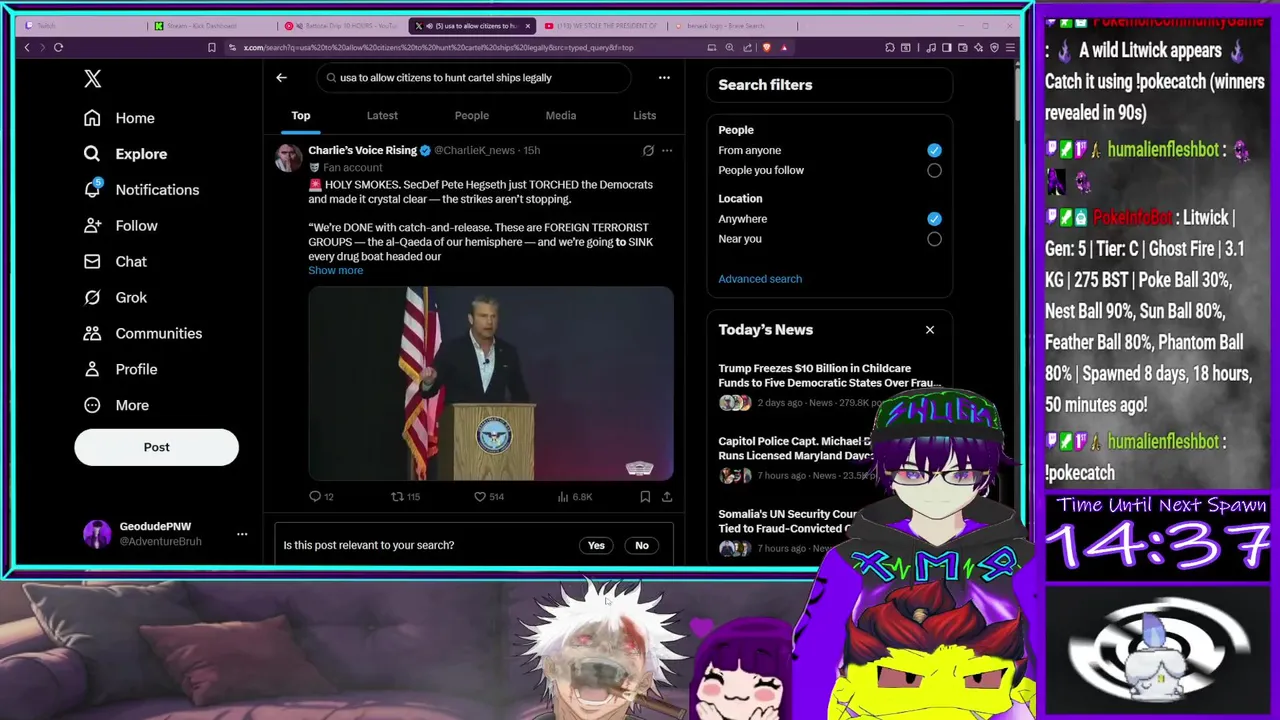Share the Charlie's Voice Rising post

point(667,497)
